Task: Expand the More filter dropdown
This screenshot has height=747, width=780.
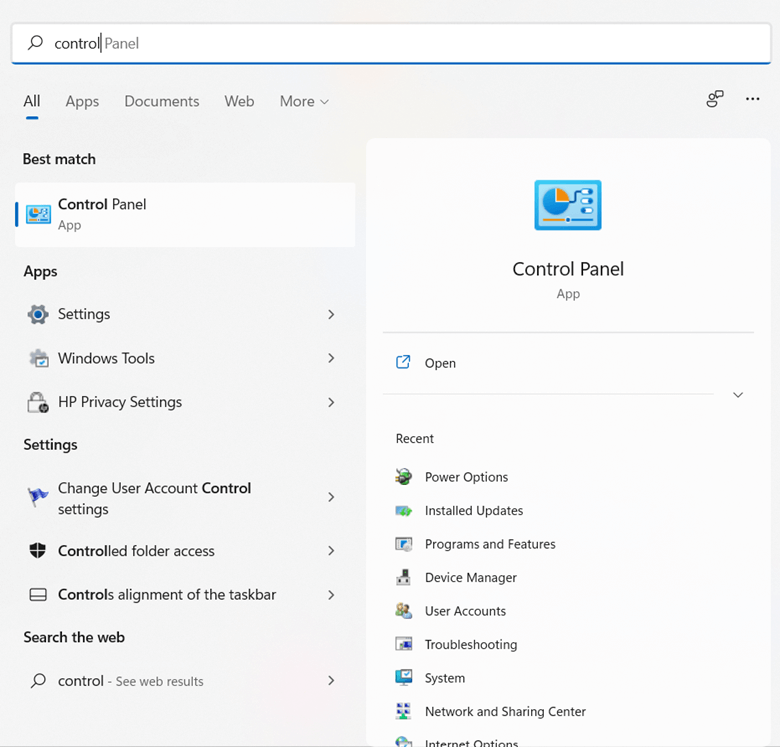Action: (304, 102)
